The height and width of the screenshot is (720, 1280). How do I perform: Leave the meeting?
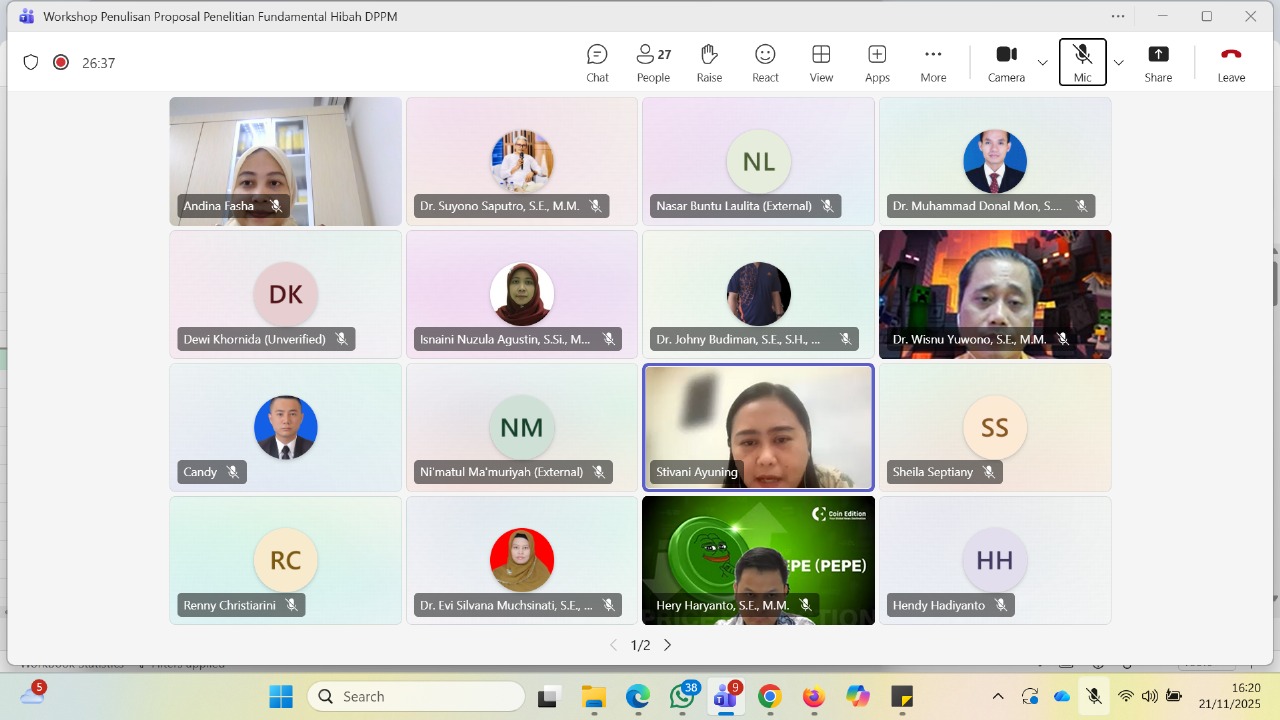(x=1231, y=62)
